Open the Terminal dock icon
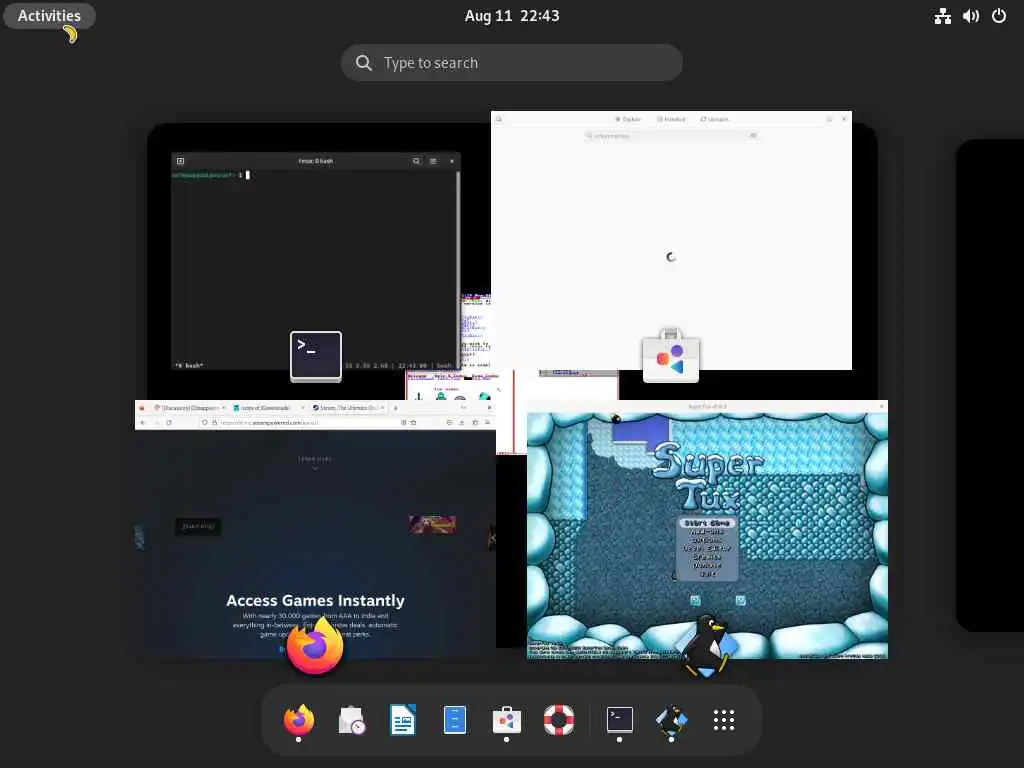 (x=619, y=720)
